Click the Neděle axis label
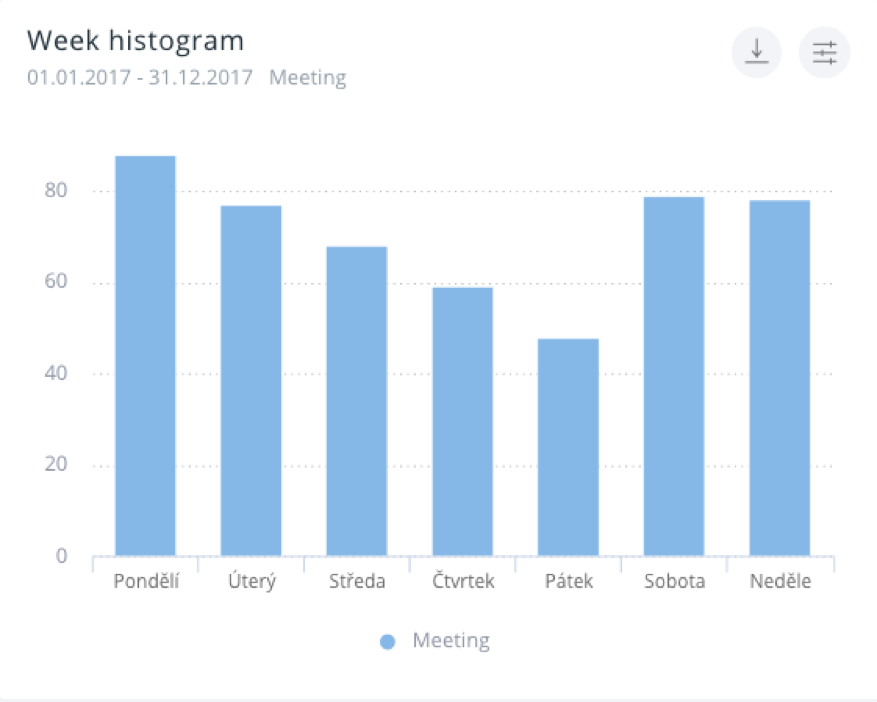877x702 pixels. click(x=780, y=582)
